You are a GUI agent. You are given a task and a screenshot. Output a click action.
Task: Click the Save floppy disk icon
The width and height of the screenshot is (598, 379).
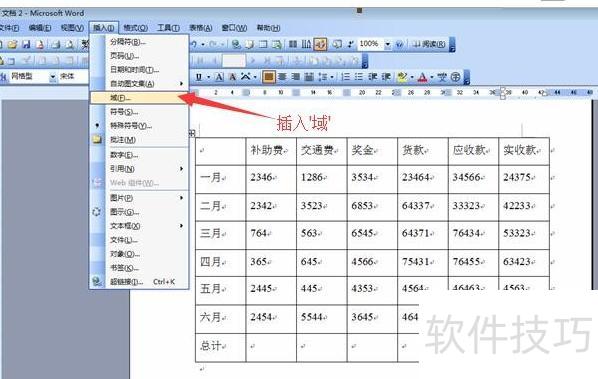point(26,45)
